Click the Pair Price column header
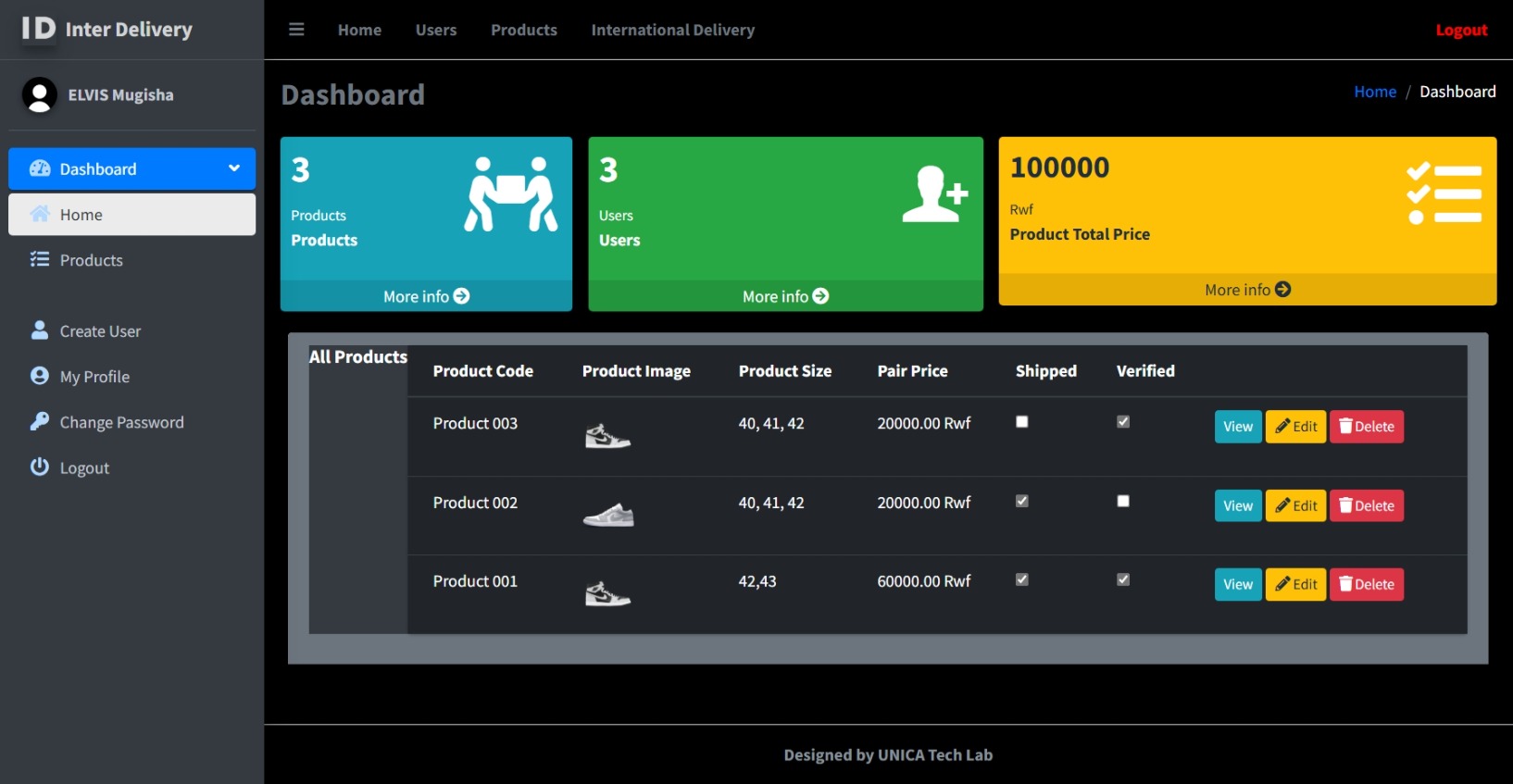Viewport: 1513px width, 784px height. pyautogui.click(x=913, y=370)
